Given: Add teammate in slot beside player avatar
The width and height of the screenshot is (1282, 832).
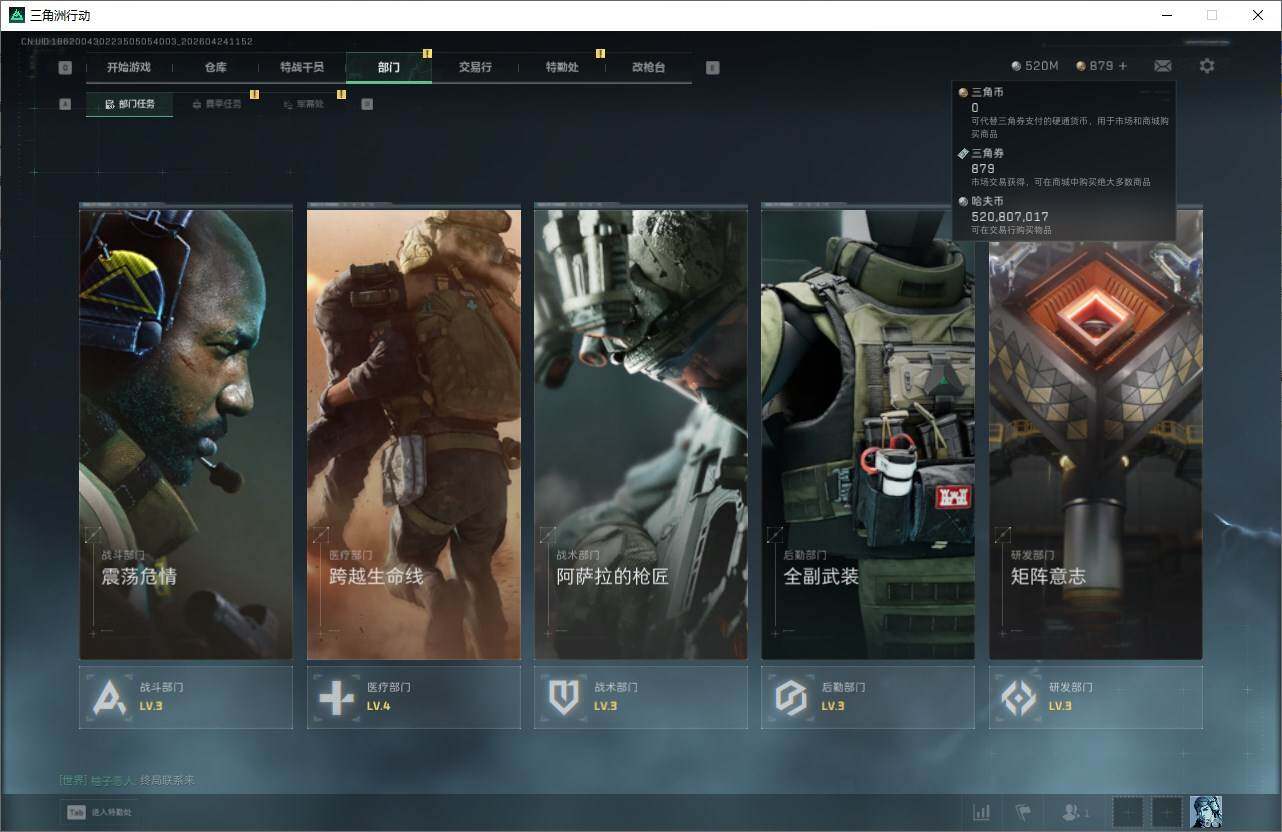Looking at the screenshot, I should 1167,812.
